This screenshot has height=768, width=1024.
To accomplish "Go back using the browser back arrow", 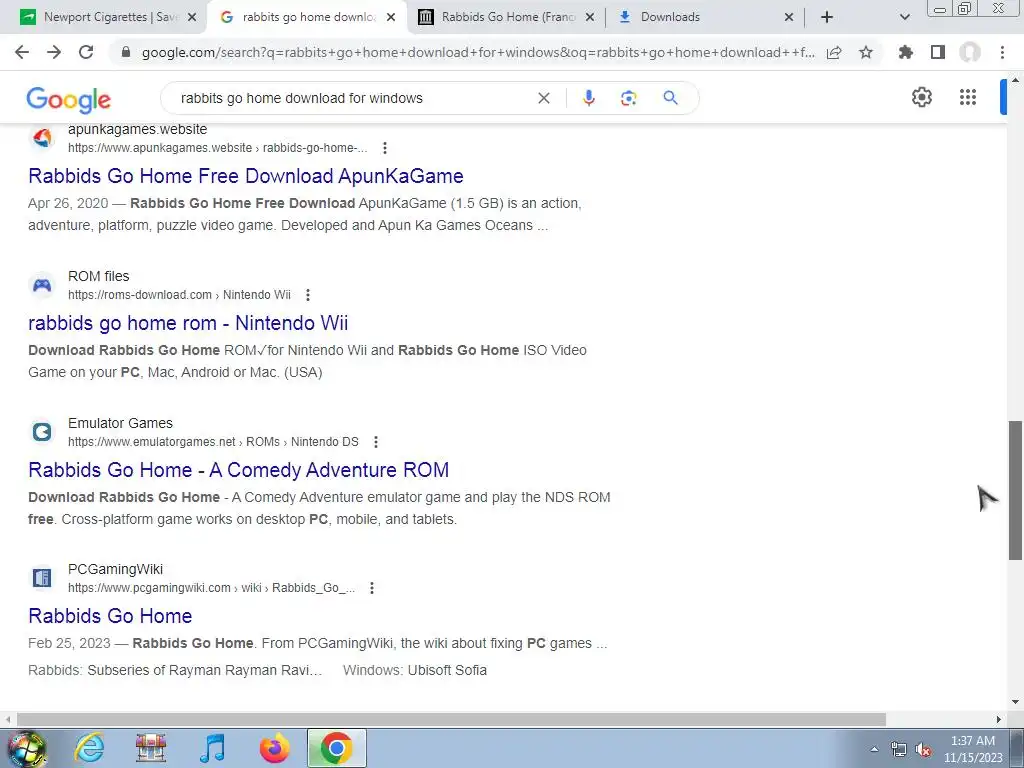I will click(x=22, y=52).
